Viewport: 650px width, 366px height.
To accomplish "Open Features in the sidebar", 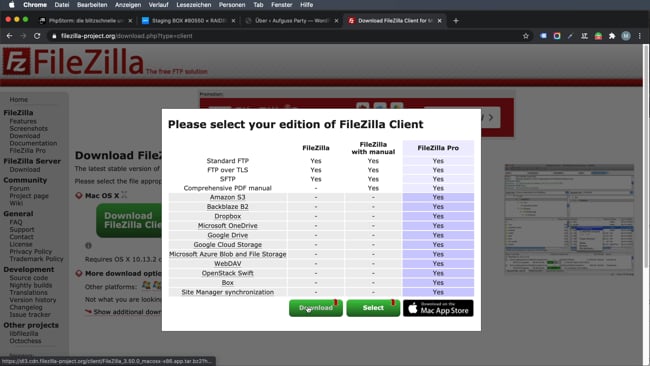I will [x=23, y=121].
